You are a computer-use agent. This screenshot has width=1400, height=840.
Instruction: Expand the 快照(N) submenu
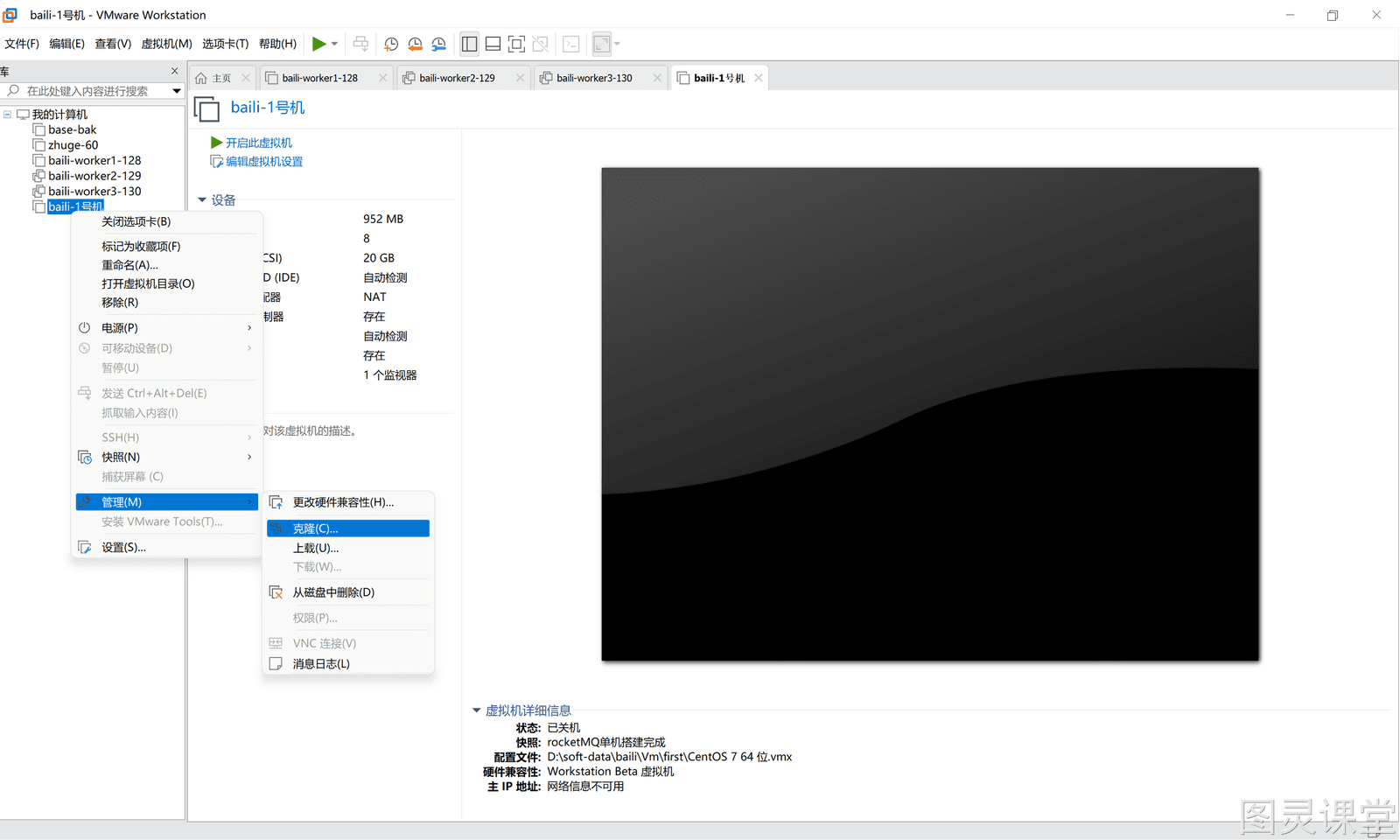(168, 458)
